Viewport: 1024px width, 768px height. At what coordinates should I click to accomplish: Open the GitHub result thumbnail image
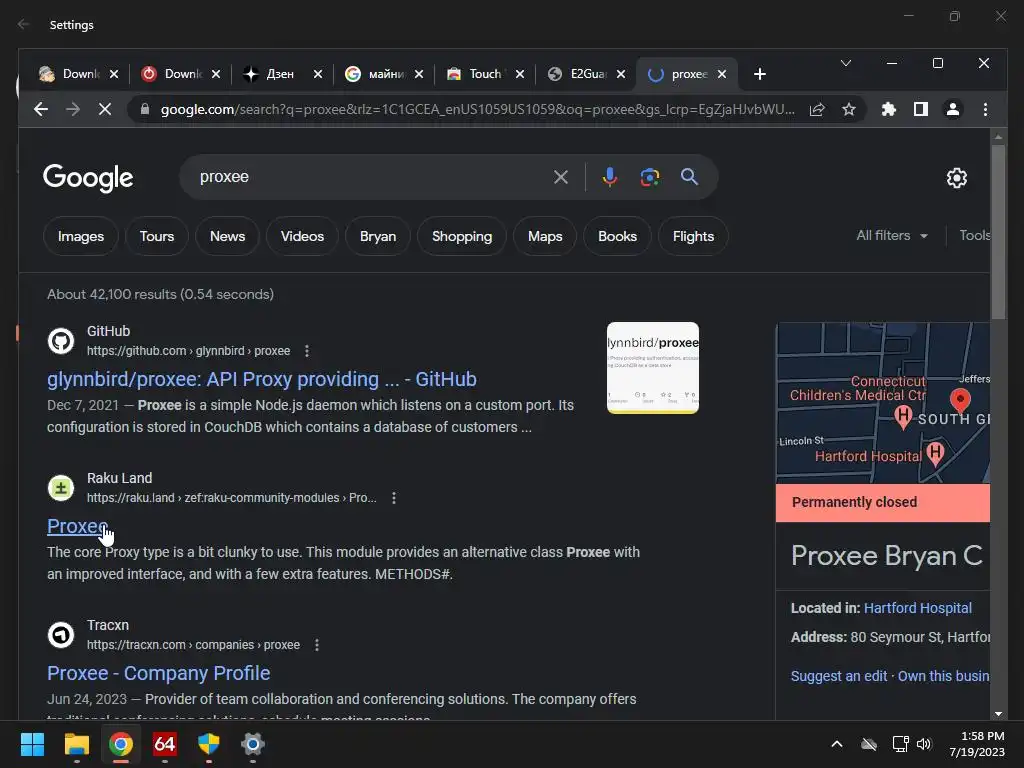pyautogui.click(x=652, y=368)
